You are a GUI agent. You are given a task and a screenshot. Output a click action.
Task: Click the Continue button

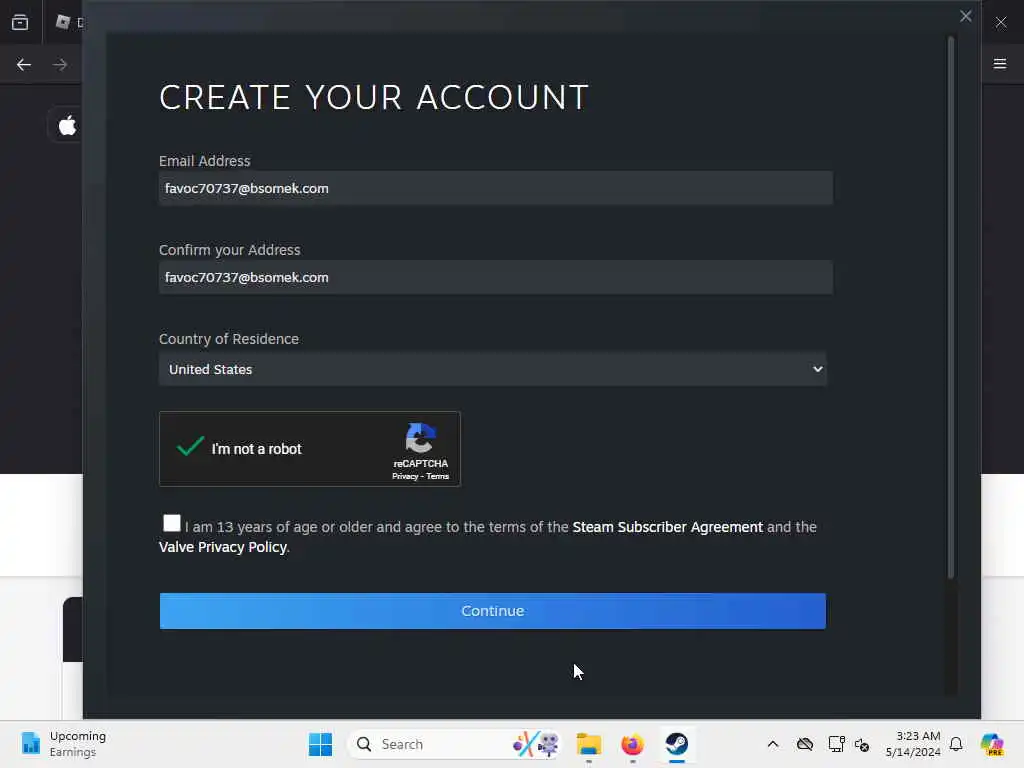(492, 611)
